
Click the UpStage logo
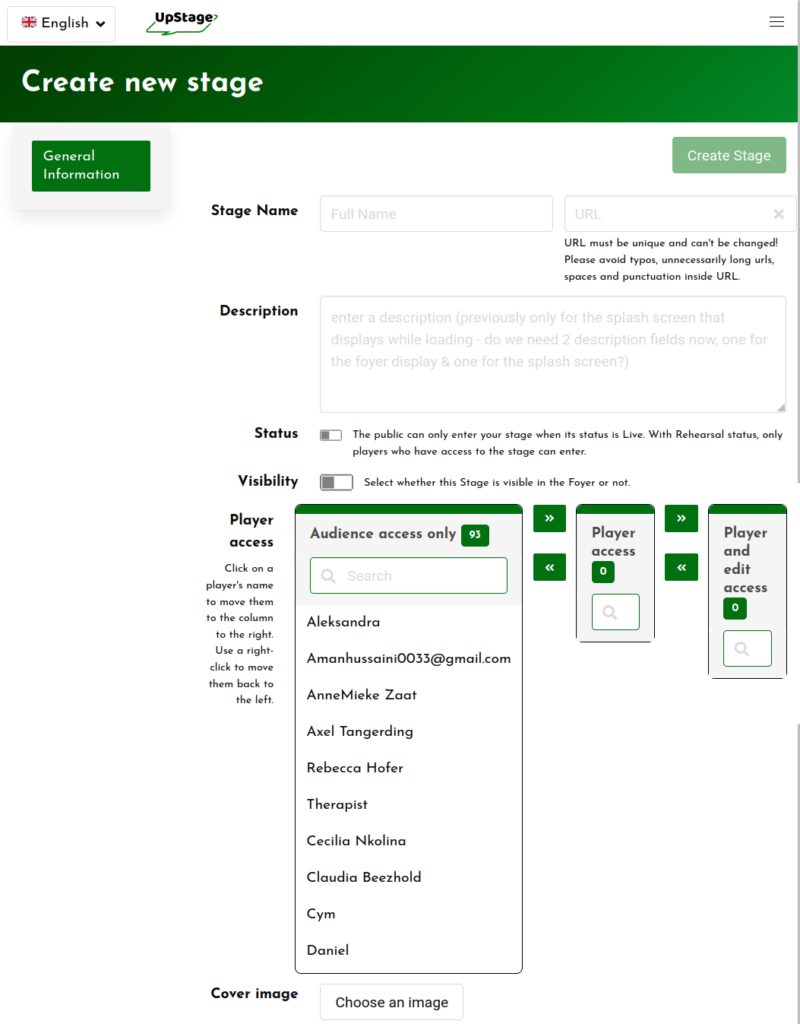click(182, 23)
